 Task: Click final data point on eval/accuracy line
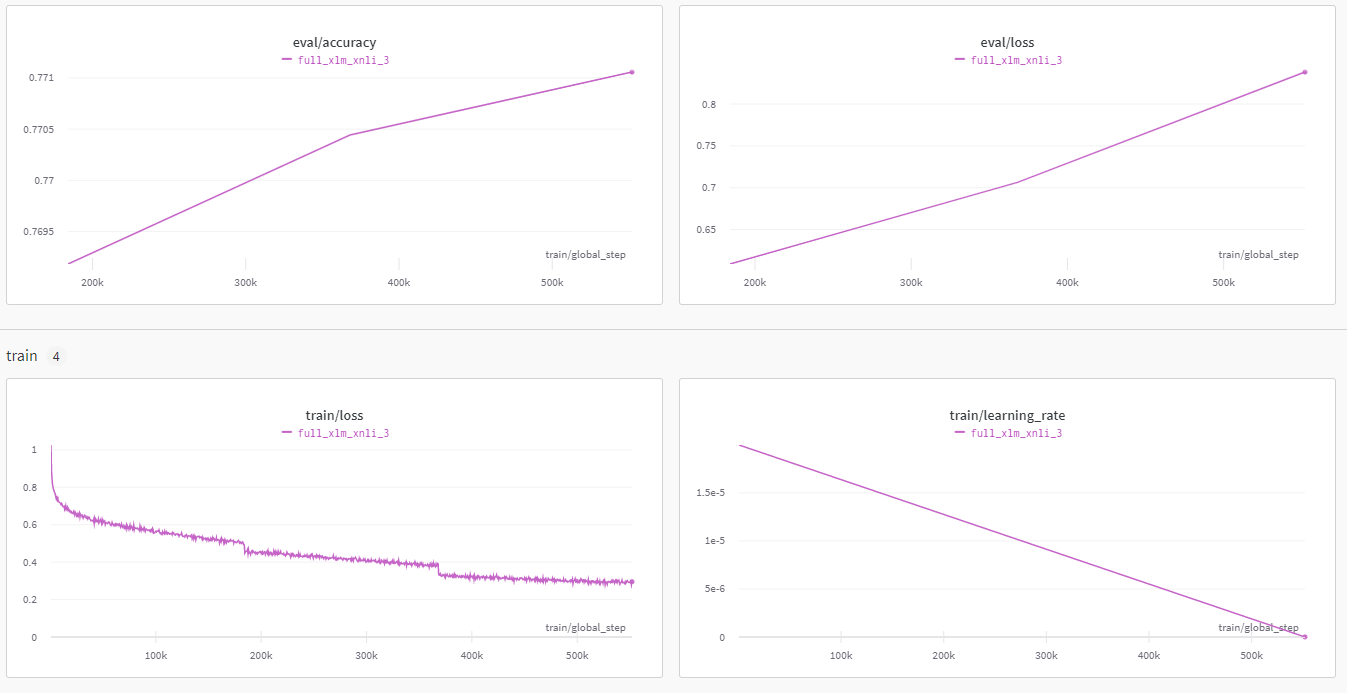point(632,72)
